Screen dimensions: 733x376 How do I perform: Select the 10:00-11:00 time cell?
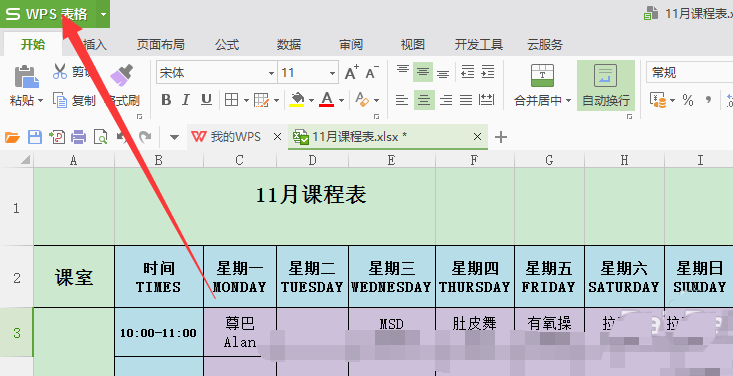(158, 333)
